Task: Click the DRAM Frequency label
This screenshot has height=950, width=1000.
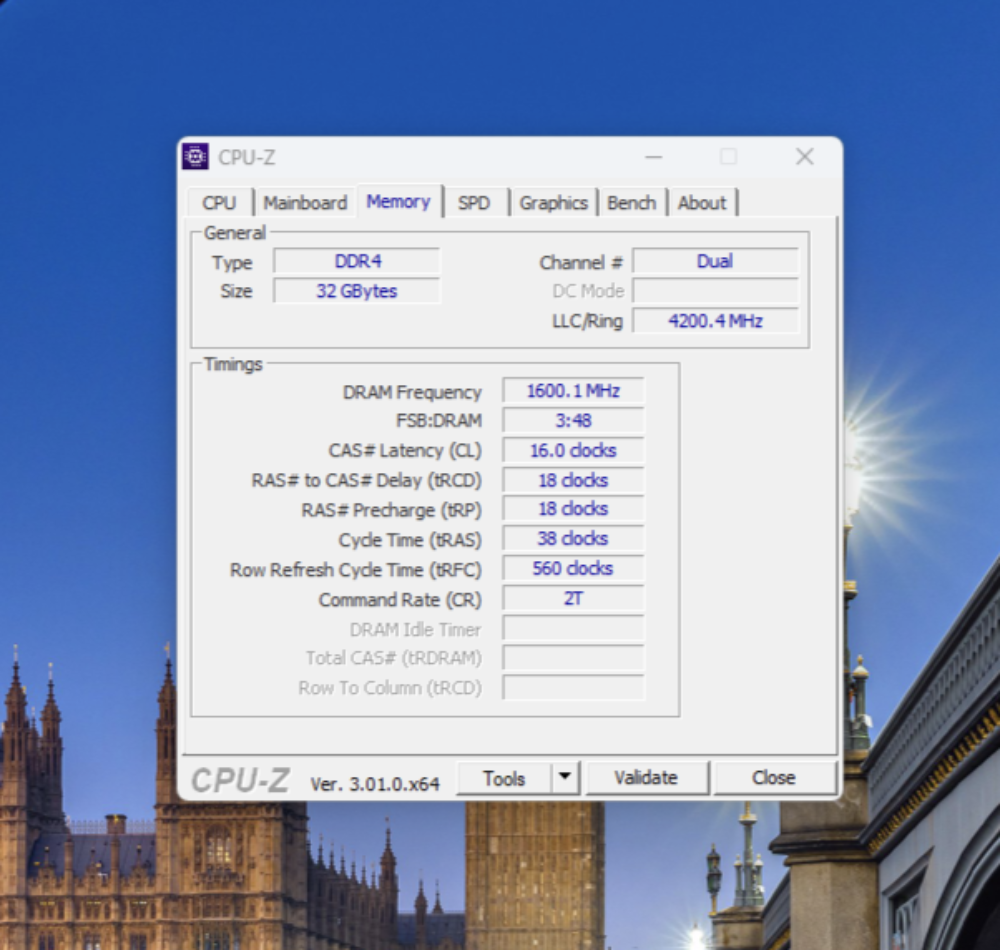Action: [x=412, y=392]
